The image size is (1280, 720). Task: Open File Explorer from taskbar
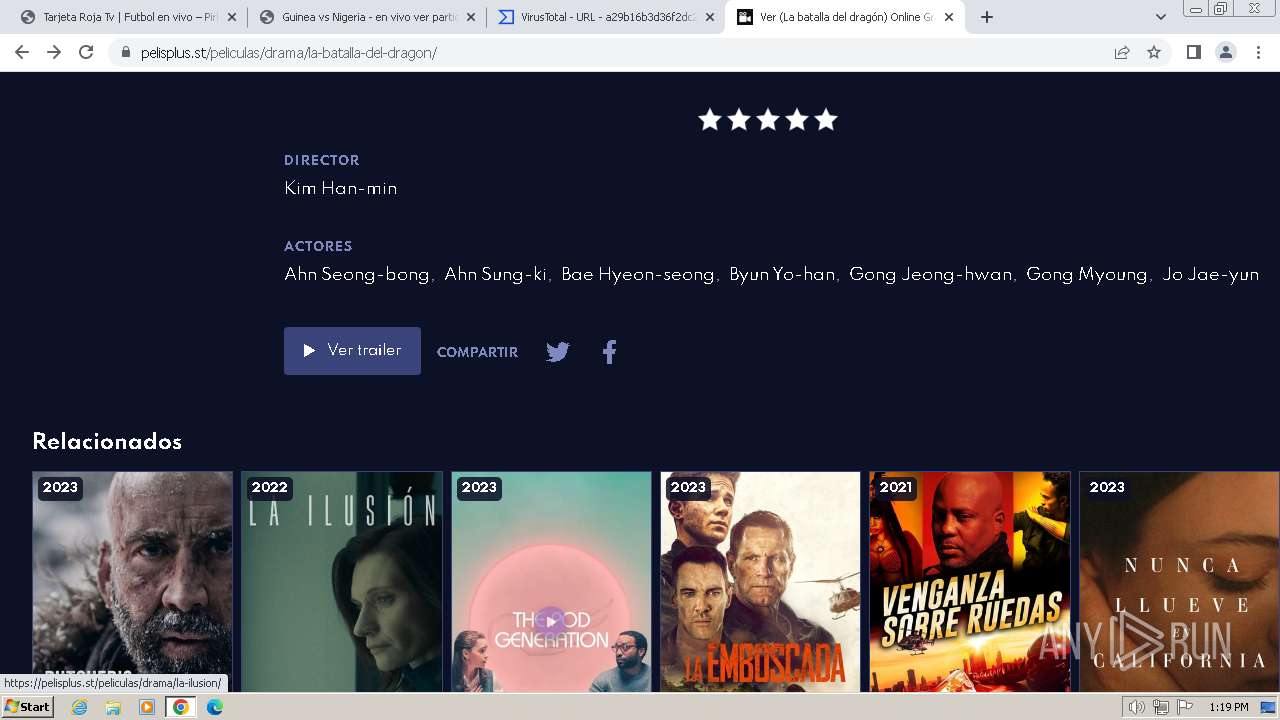(x=113, y=707)
